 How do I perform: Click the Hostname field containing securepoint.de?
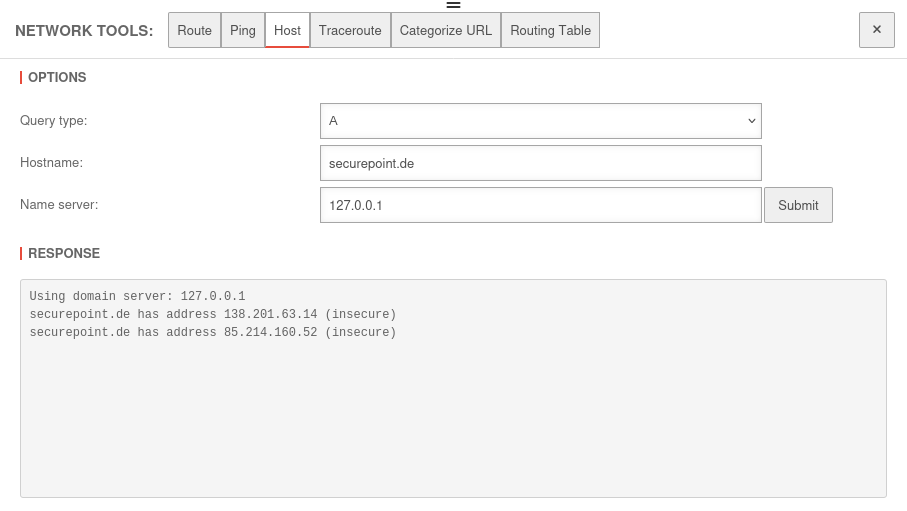(x=540, y=163)
